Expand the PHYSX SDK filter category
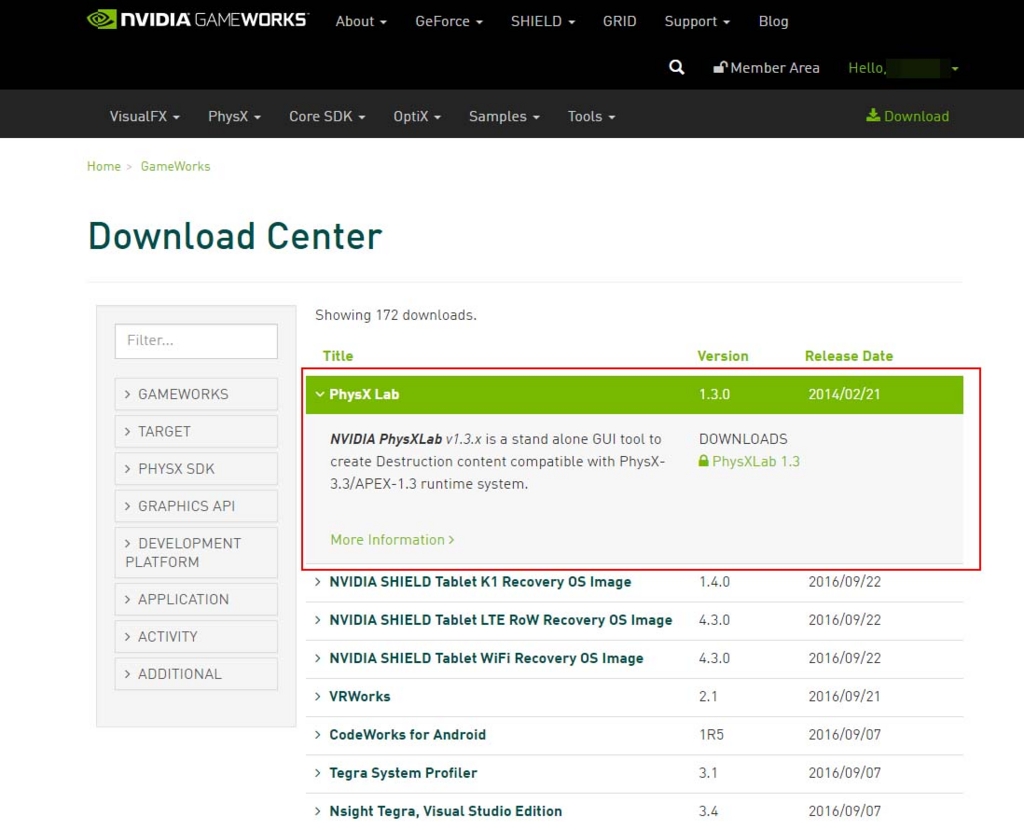Image resolution: width=1024 pixels, height=830 pixels. pyautogui.click(x=196, y=468)
